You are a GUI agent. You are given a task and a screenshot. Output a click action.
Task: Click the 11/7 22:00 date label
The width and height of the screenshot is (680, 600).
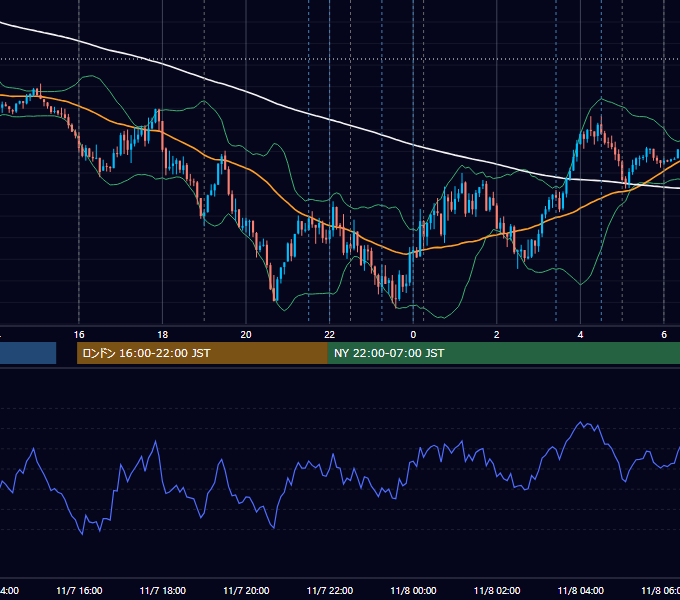click(x=330, y=590)
